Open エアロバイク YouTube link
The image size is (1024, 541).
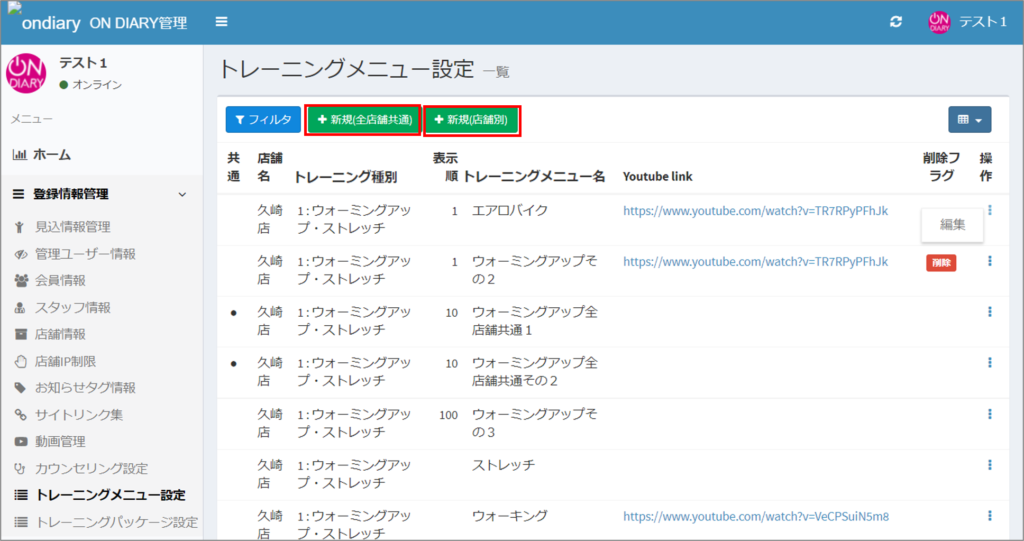point(755,211)
